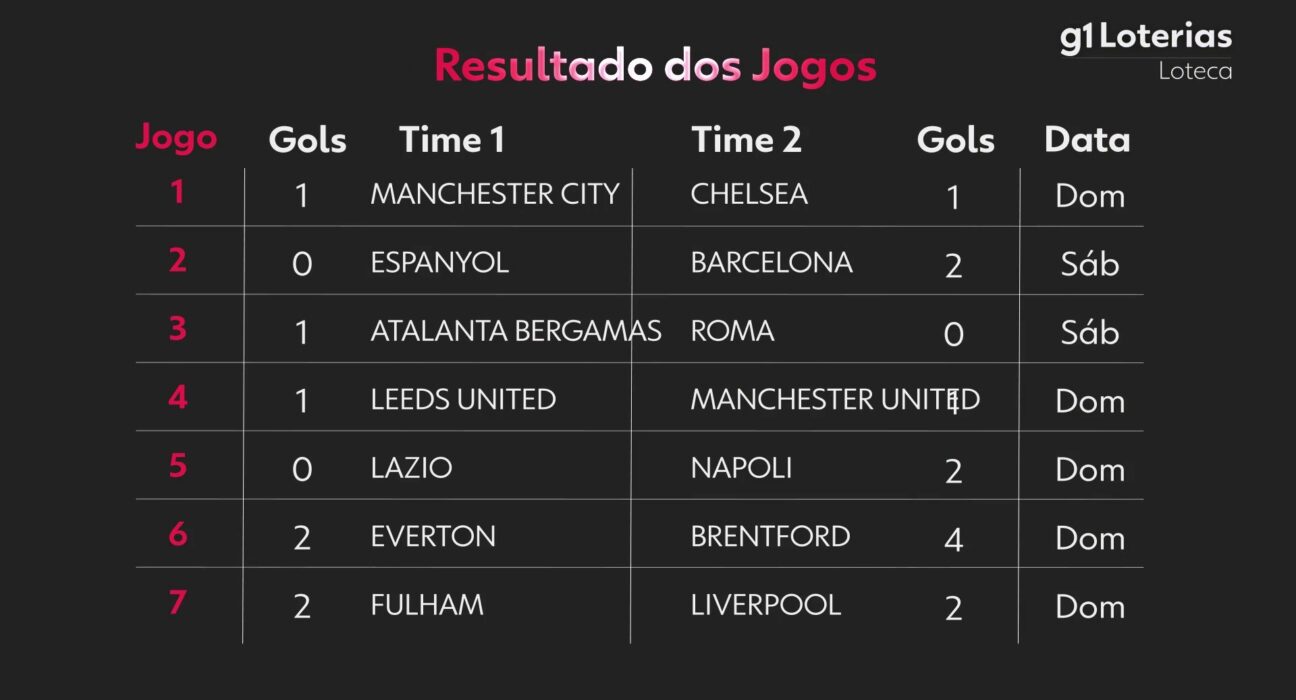Select the Barcelona team entry
The height and width of the screenshot is (700, 1296).
pos(771,263)
